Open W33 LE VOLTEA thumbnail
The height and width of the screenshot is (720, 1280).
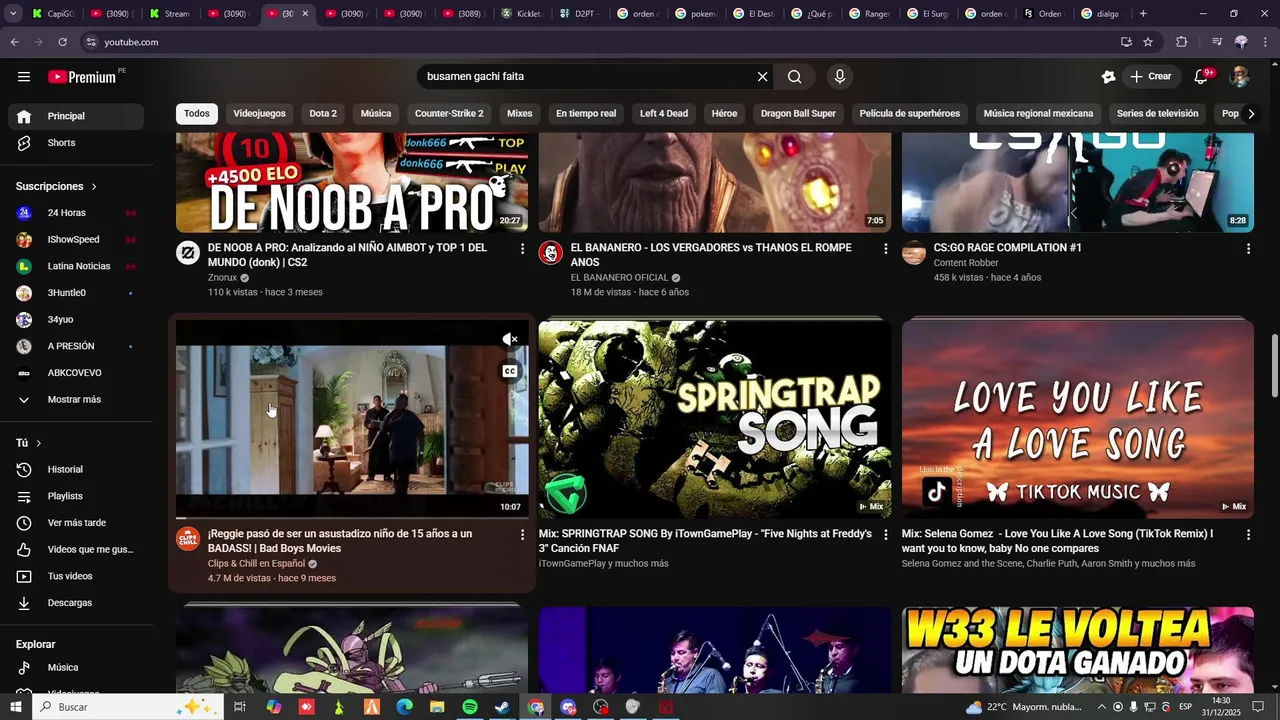tap(1078, 650)
